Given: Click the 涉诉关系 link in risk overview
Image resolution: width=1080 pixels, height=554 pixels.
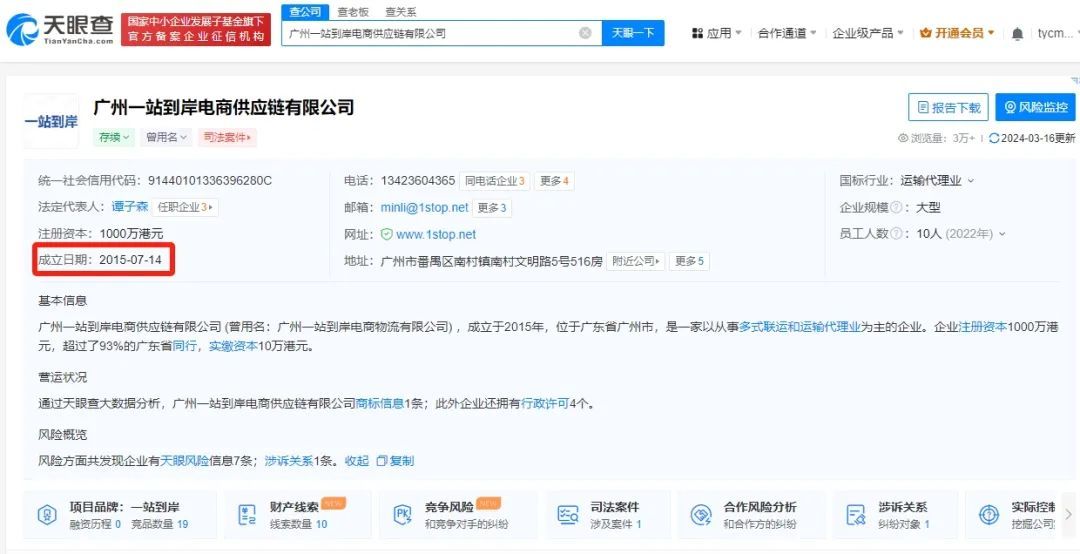Looking at the screenshot, I should coord(289,461).
